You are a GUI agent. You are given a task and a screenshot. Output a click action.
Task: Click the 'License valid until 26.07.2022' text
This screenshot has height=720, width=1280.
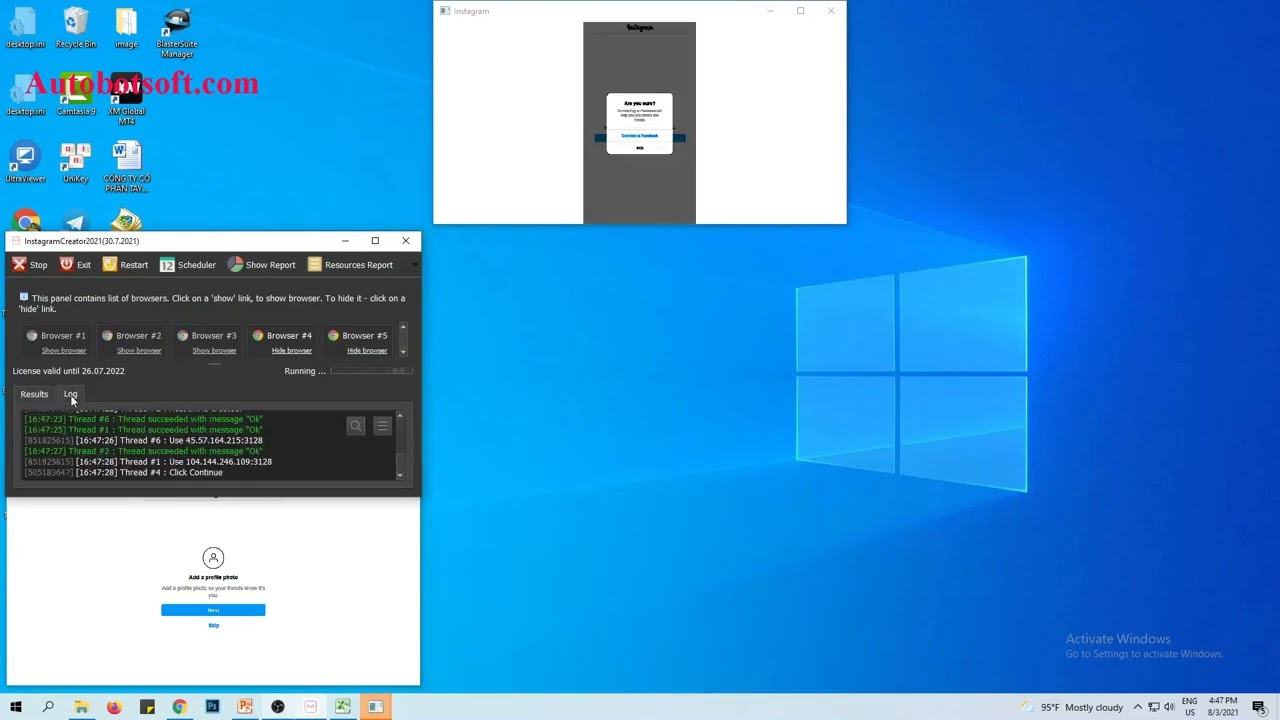click(69, 371)
